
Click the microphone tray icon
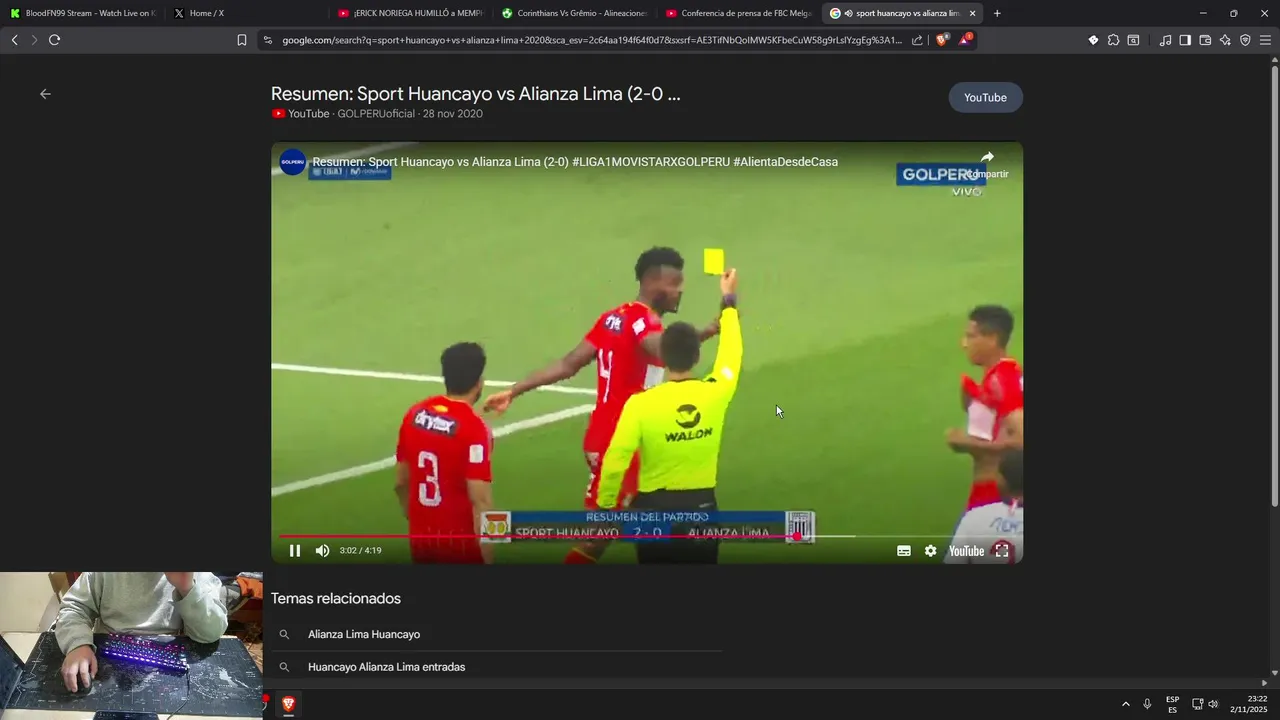click(x=1147, y=704)
